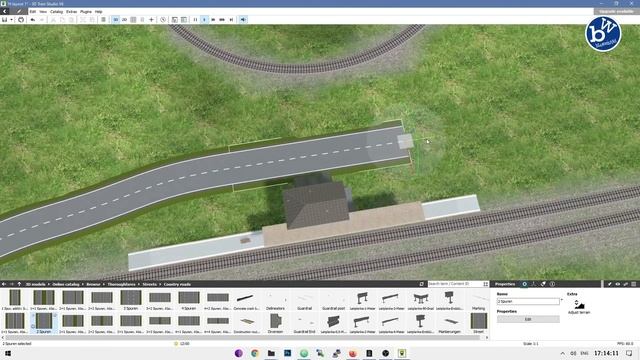Click 'Thoroughfares' breadcrumb

click(121, 284)
